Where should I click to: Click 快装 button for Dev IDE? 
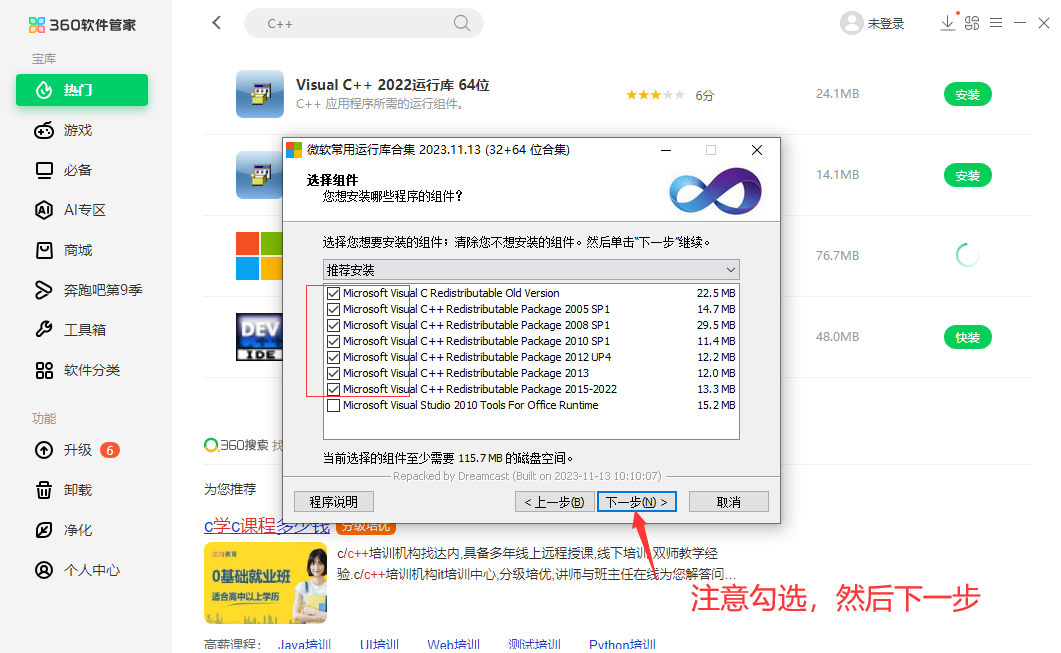[x=967, y=337]
